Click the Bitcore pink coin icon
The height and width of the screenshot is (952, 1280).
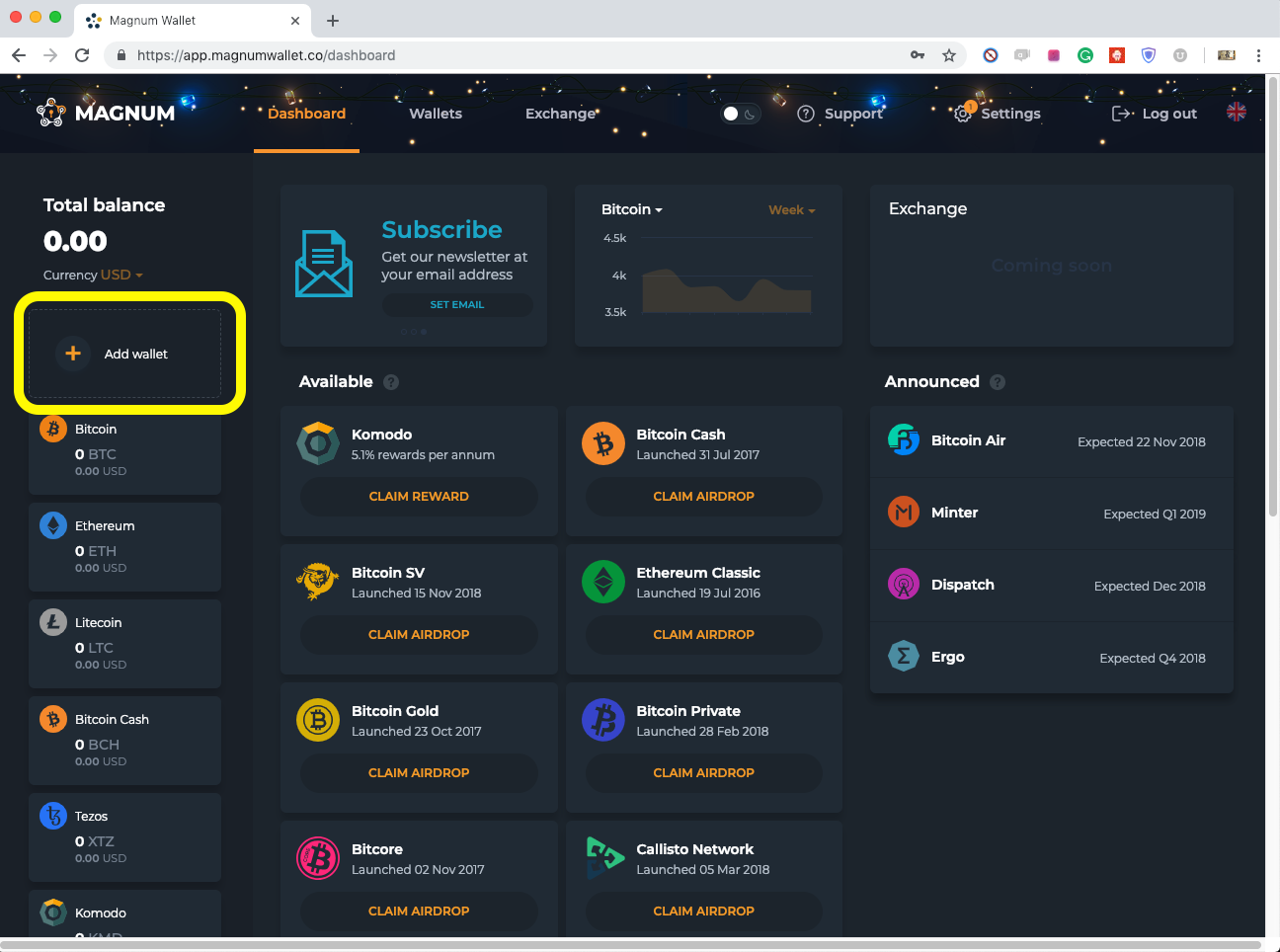pyautogui.click(x=318, y=858)
